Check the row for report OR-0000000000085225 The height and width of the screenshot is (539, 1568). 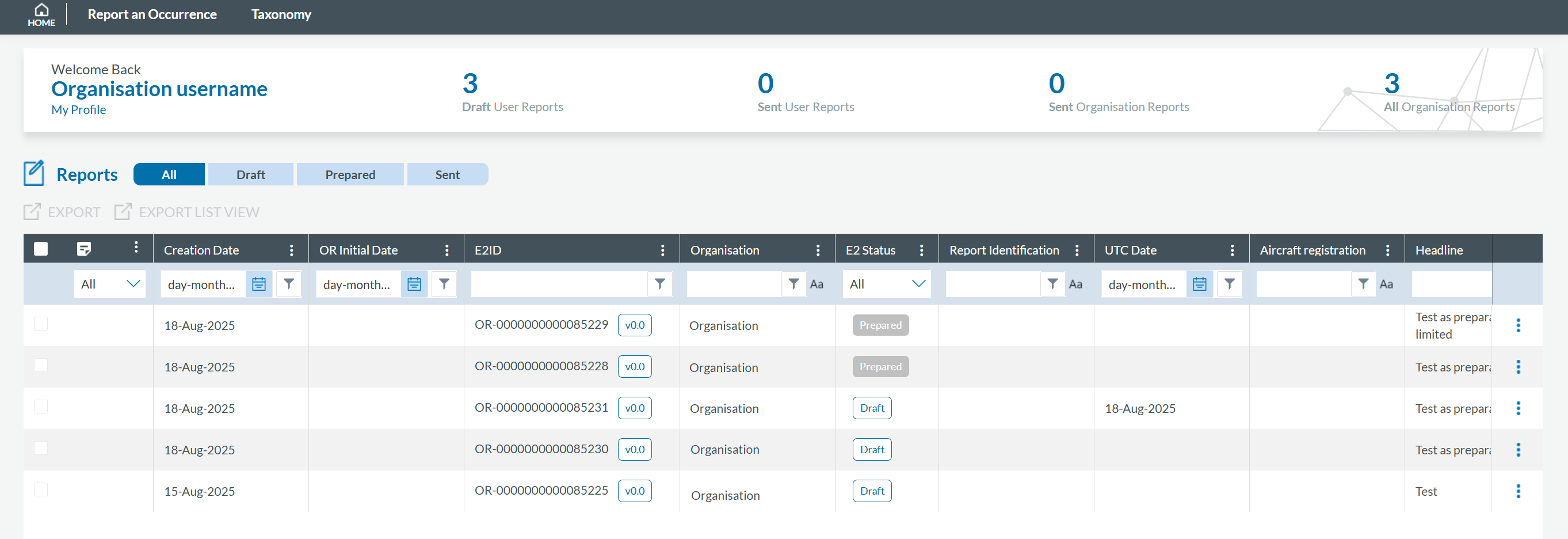click(x=41, y=489)
